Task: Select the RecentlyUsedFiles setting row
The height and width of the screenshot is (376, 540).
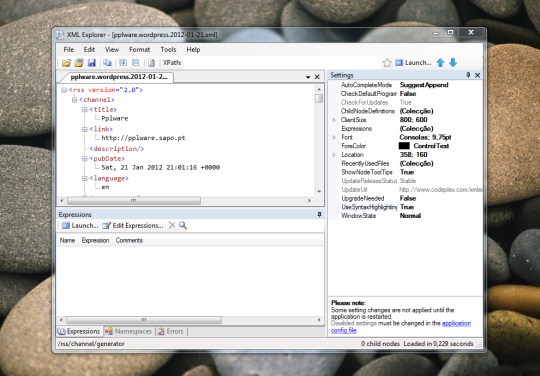Action: coord(406,164)
